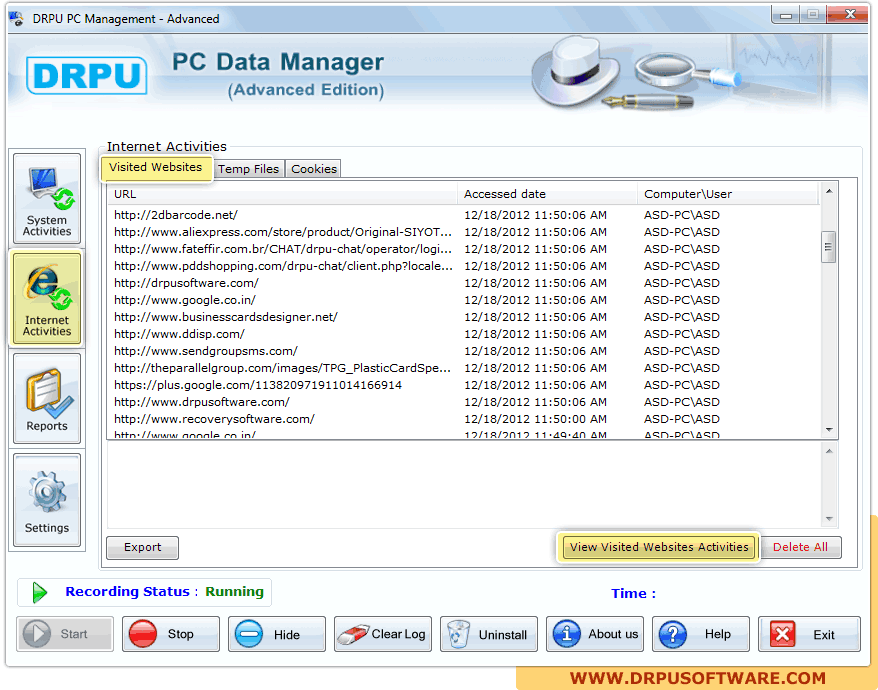Screen dimensions: 878x690
Task: Sort by the Computer\User column header
Action: tap(728, 194)
